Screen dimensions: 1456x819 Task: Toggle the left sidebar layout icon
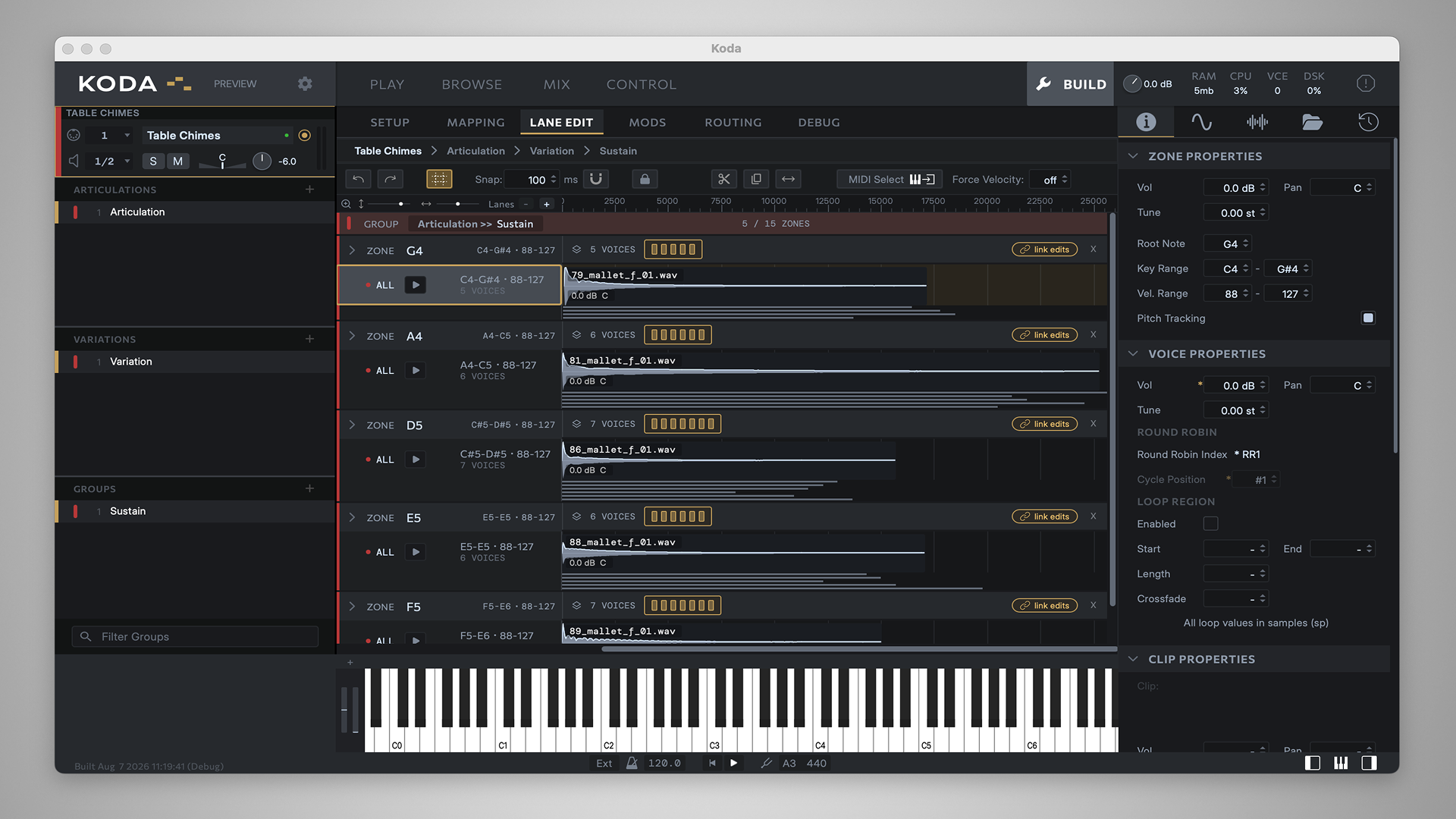[1313, 763]
